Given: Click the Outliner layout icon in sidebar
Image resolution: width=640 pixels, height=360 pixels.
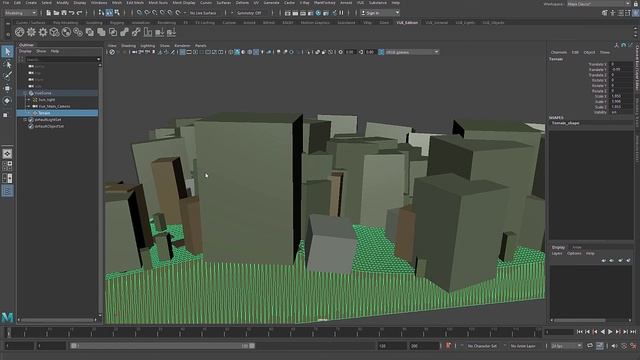Looking at the screenshot, I should tap(7, 191).
